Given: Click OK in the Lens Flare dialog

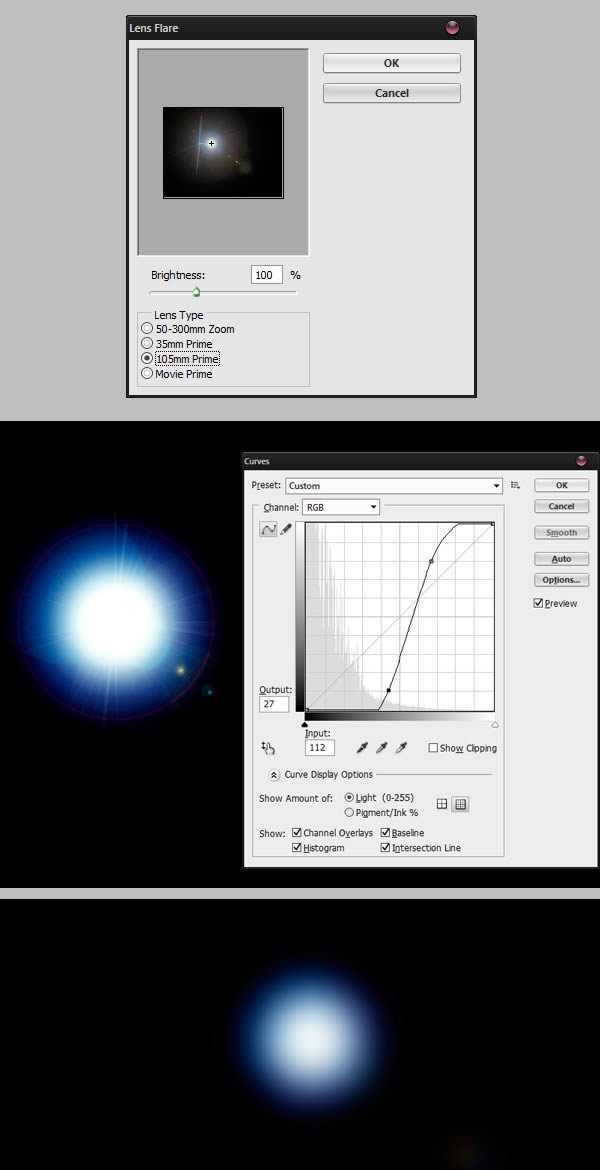Looking at the screenshot, I should [391, 63].
